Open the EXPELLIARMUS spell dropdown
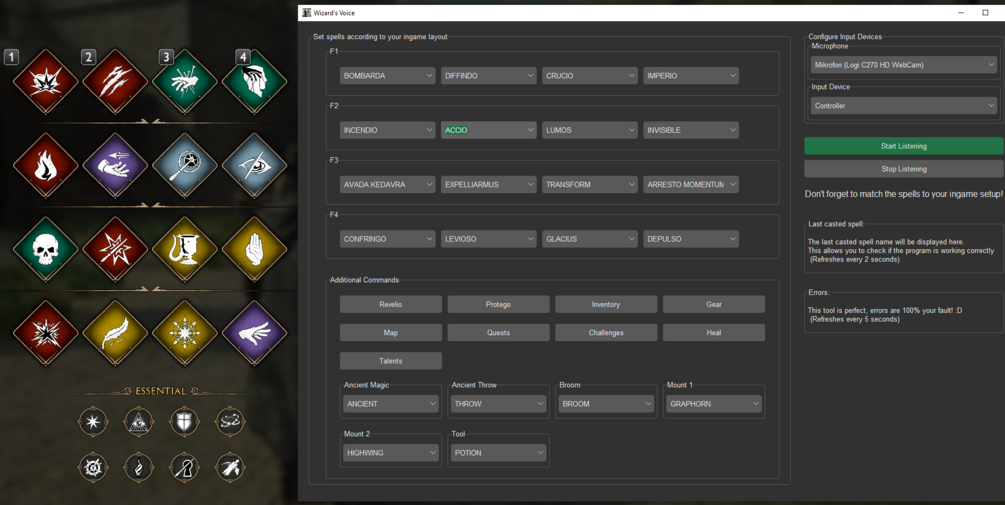The height and width of the screenshot is (505, 1005). pos(489,185)
